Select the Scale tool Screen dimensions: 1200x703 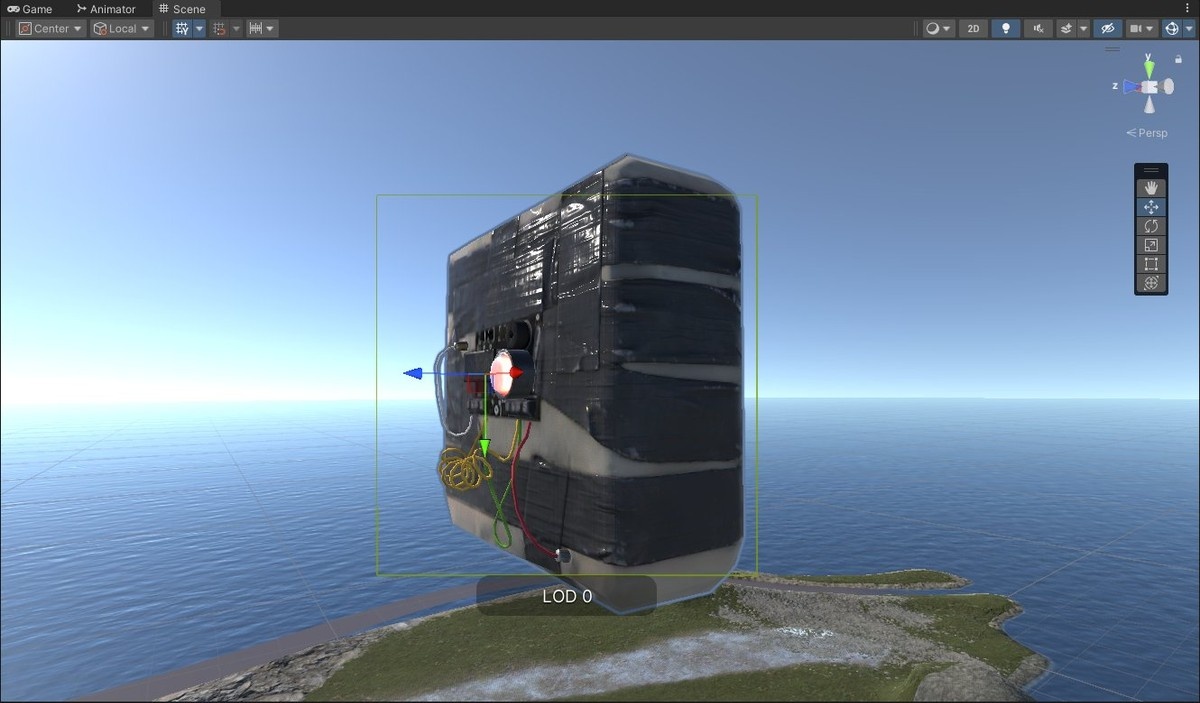[x=1151, y=245]
